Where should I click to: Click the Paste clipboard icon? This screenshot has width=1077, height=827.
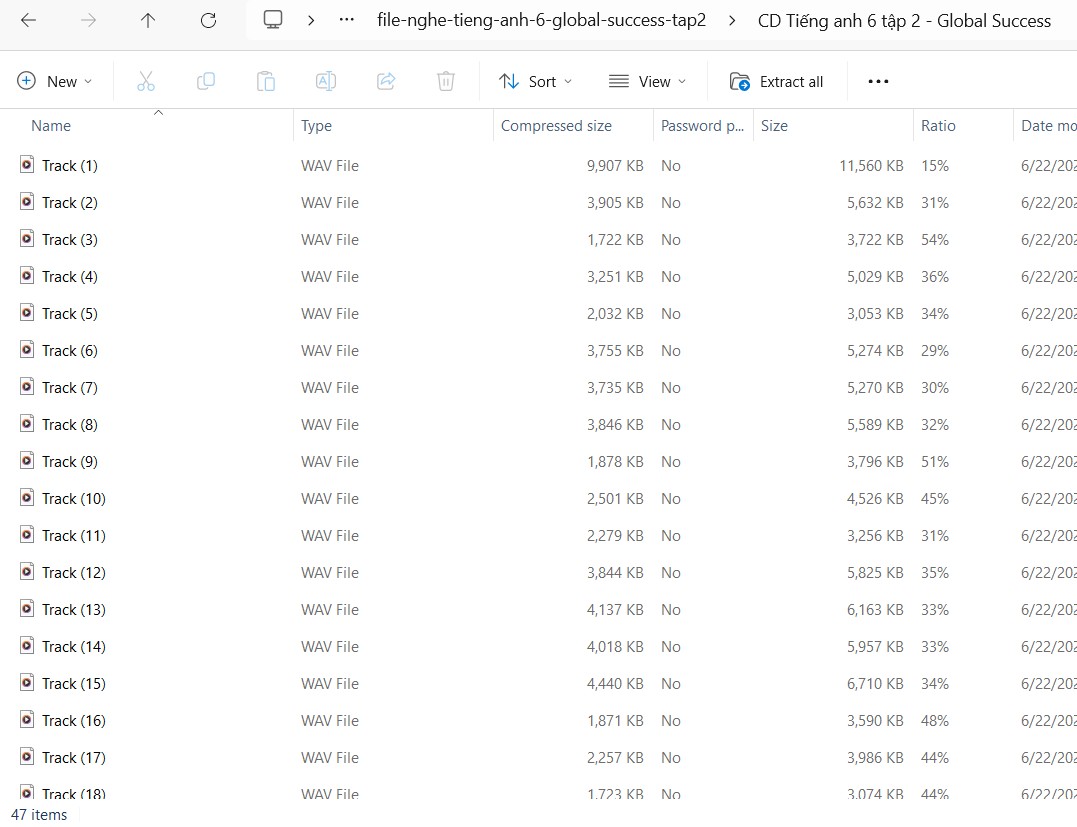266,81
